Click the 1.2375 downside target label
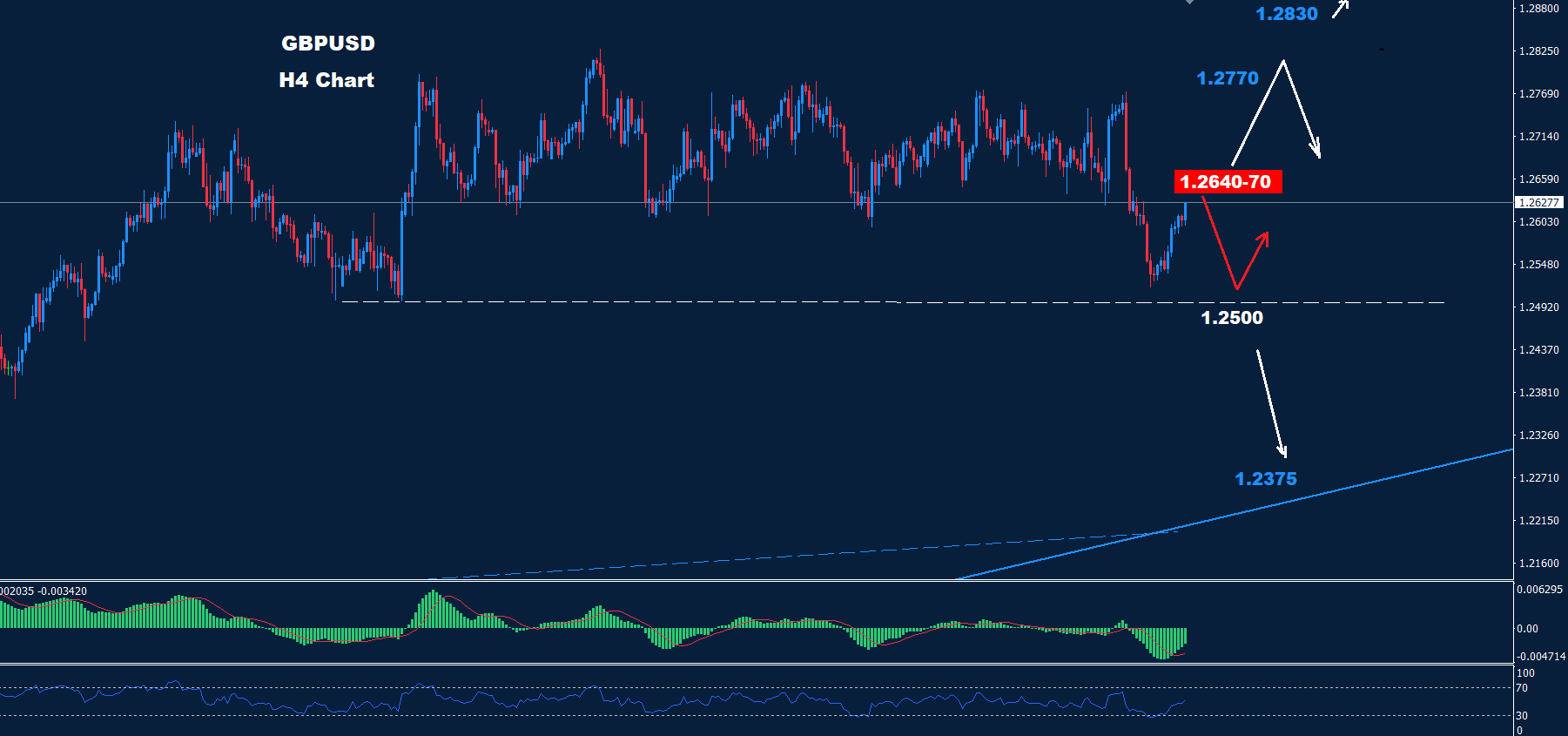1568x736 pixels. pyautogui.click(x=1265, y=479)
